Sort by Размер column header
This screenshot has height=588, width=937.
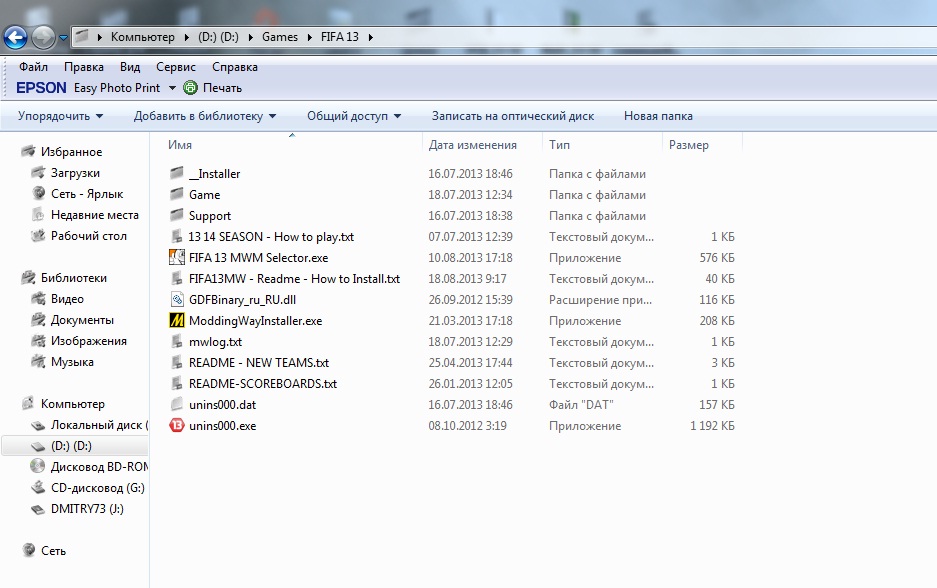tap(688, 145)
